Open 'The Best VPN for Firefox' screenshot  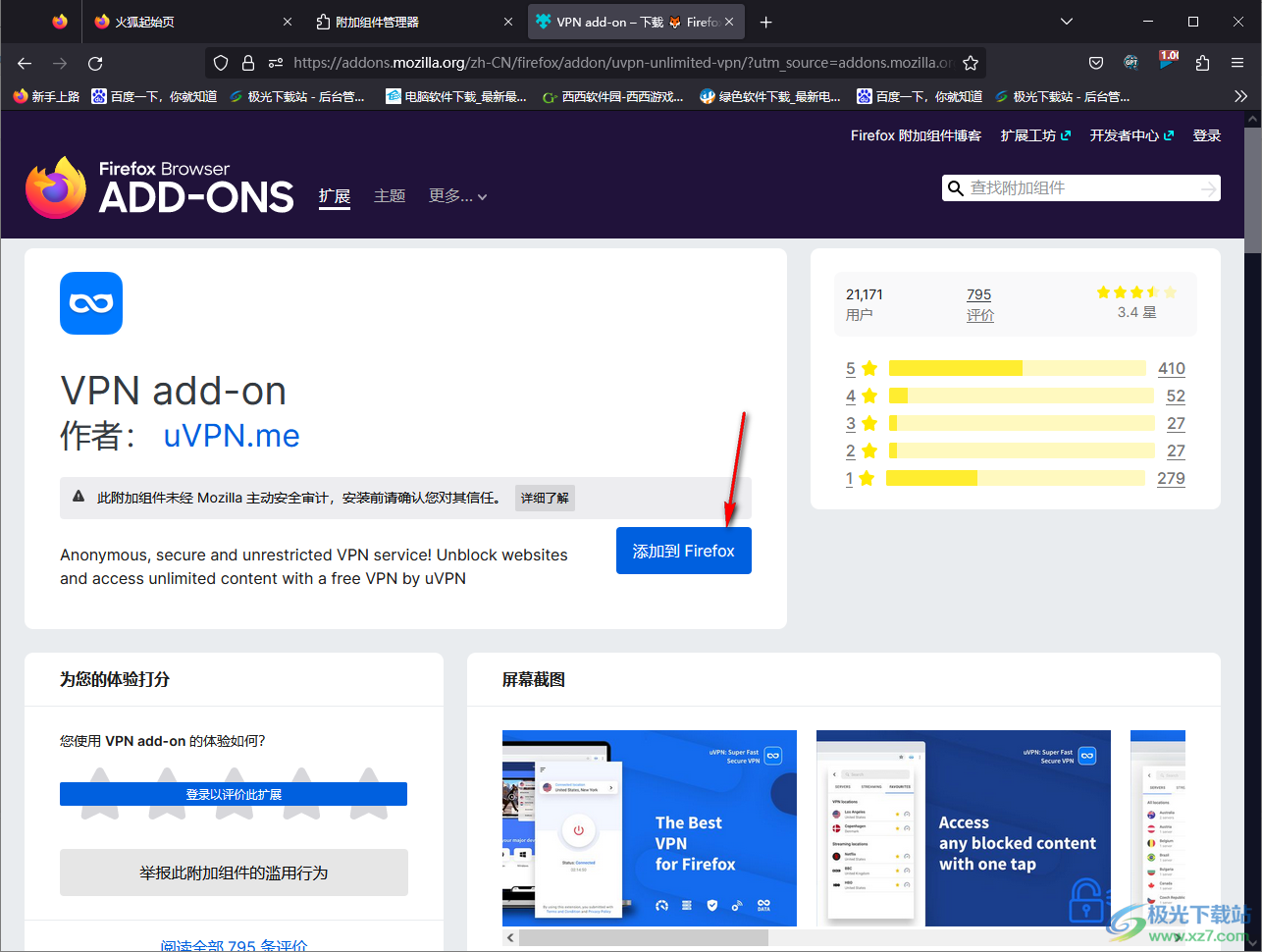(650, 828)
